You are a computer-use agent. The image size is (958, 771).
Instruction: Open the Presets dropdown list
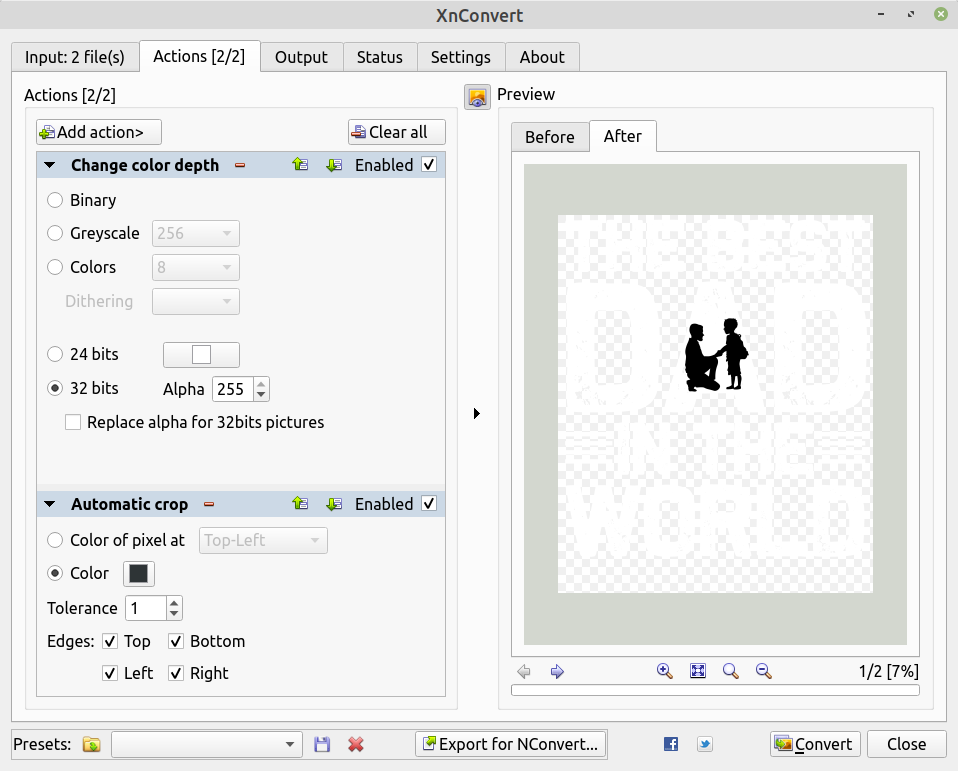click(290, 744)
